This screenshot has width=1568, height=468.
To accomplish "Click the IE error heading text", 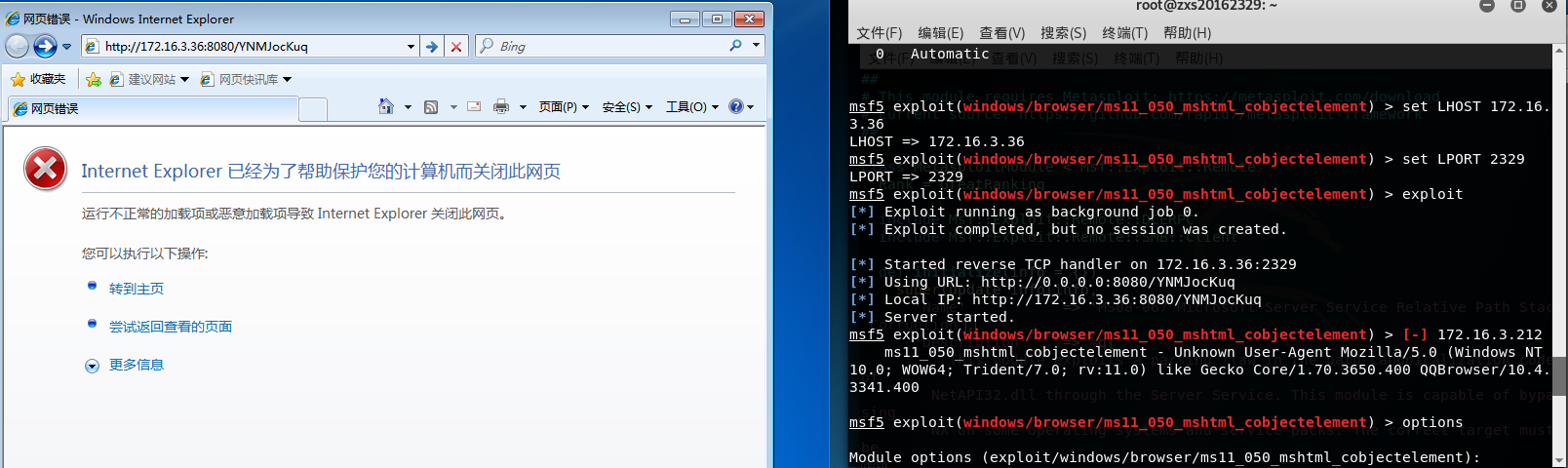I will point(321,172).
